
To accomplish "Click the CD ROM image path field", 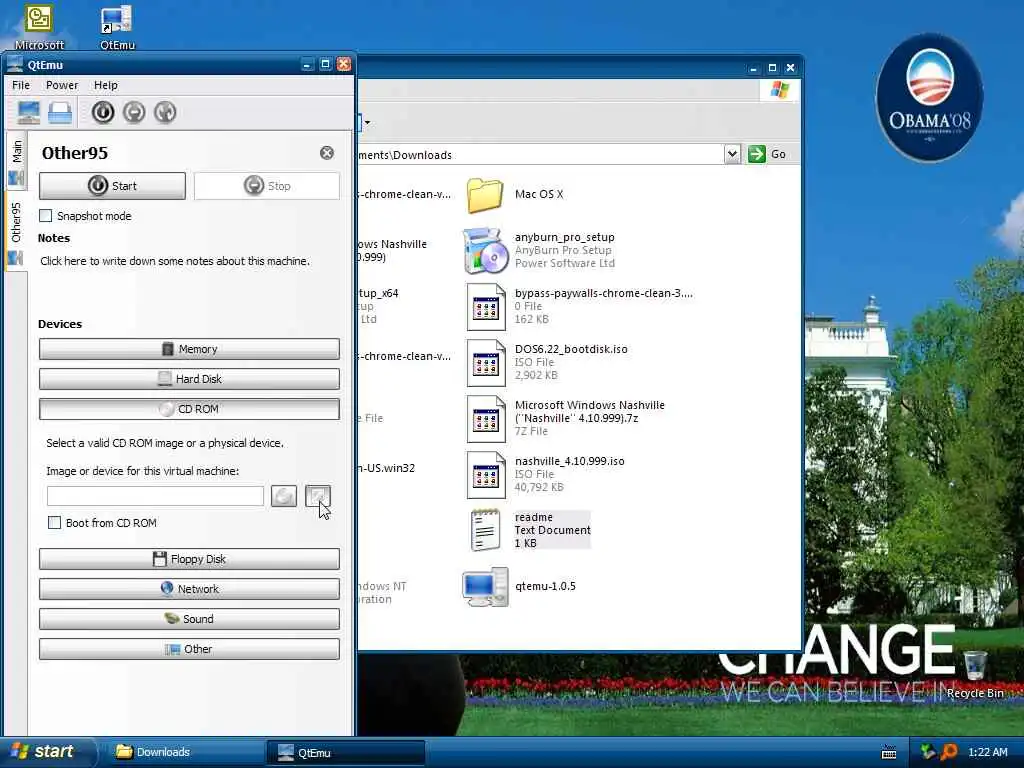I will click(x=155, y=496).
